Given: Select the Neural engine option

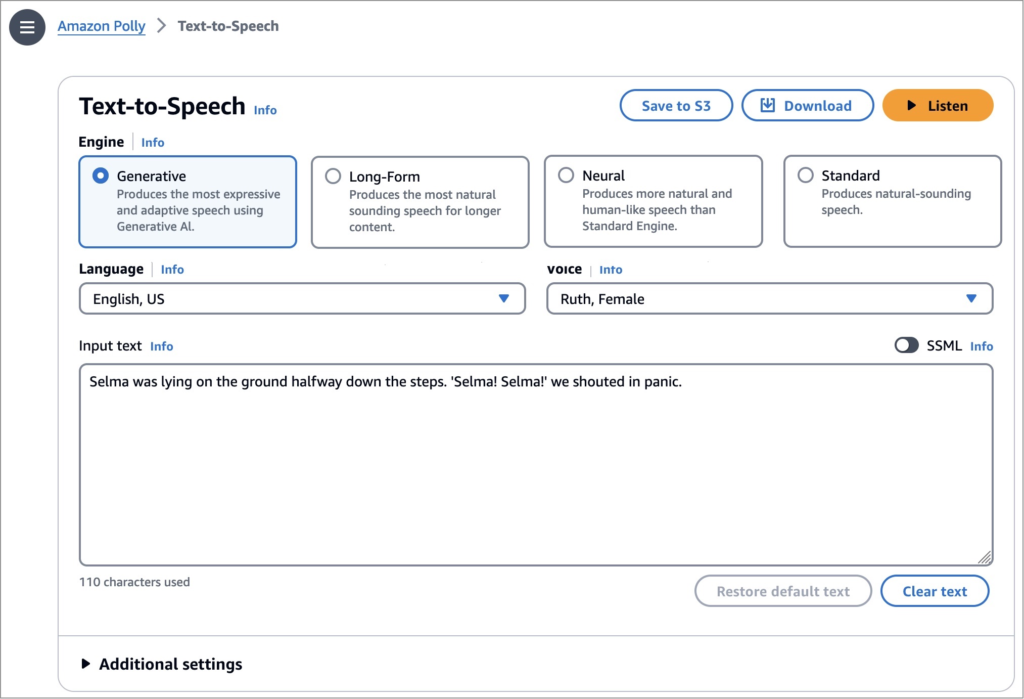Looking at the screenshot, I should (x=565, y=176).
